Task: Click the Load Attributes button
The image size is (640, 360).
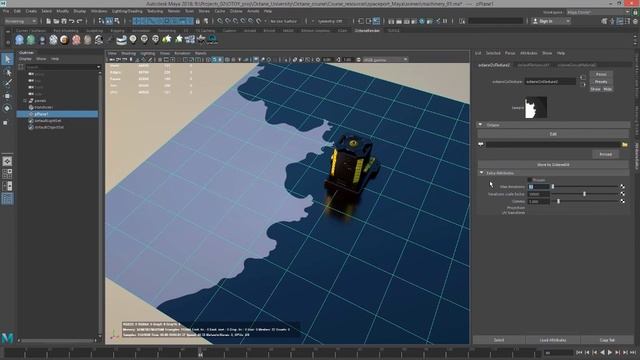Action: click(553, 340)
